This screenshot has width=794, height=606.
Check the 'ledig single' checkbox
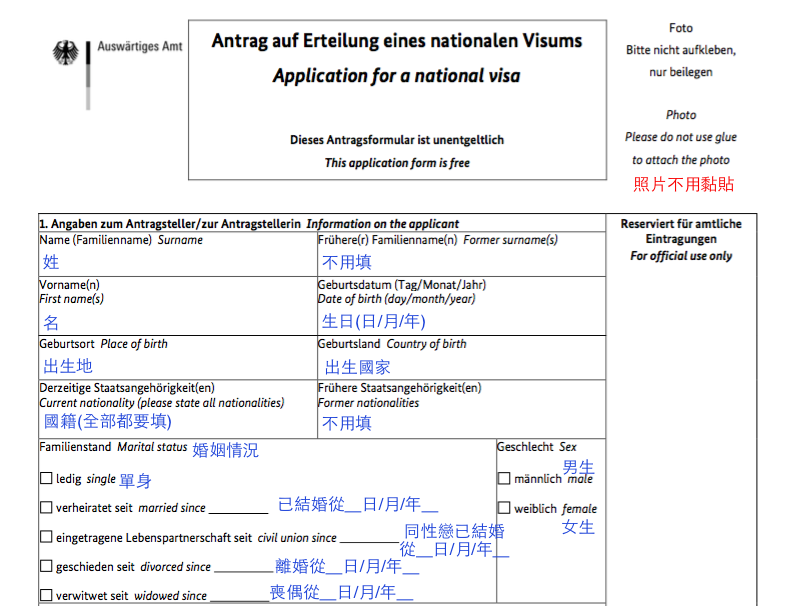[x=46, y=478]
